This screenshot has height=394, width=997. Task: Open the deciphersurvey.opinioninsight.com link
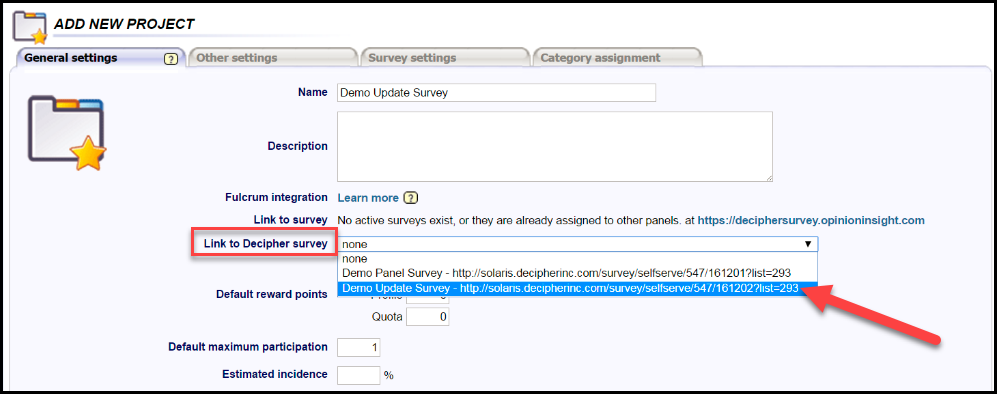coord(811,221)
